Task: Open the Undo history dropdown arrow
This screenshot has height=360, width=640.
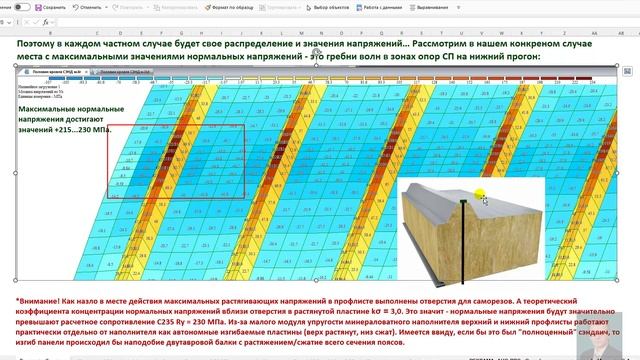Action: pos(107,7)
